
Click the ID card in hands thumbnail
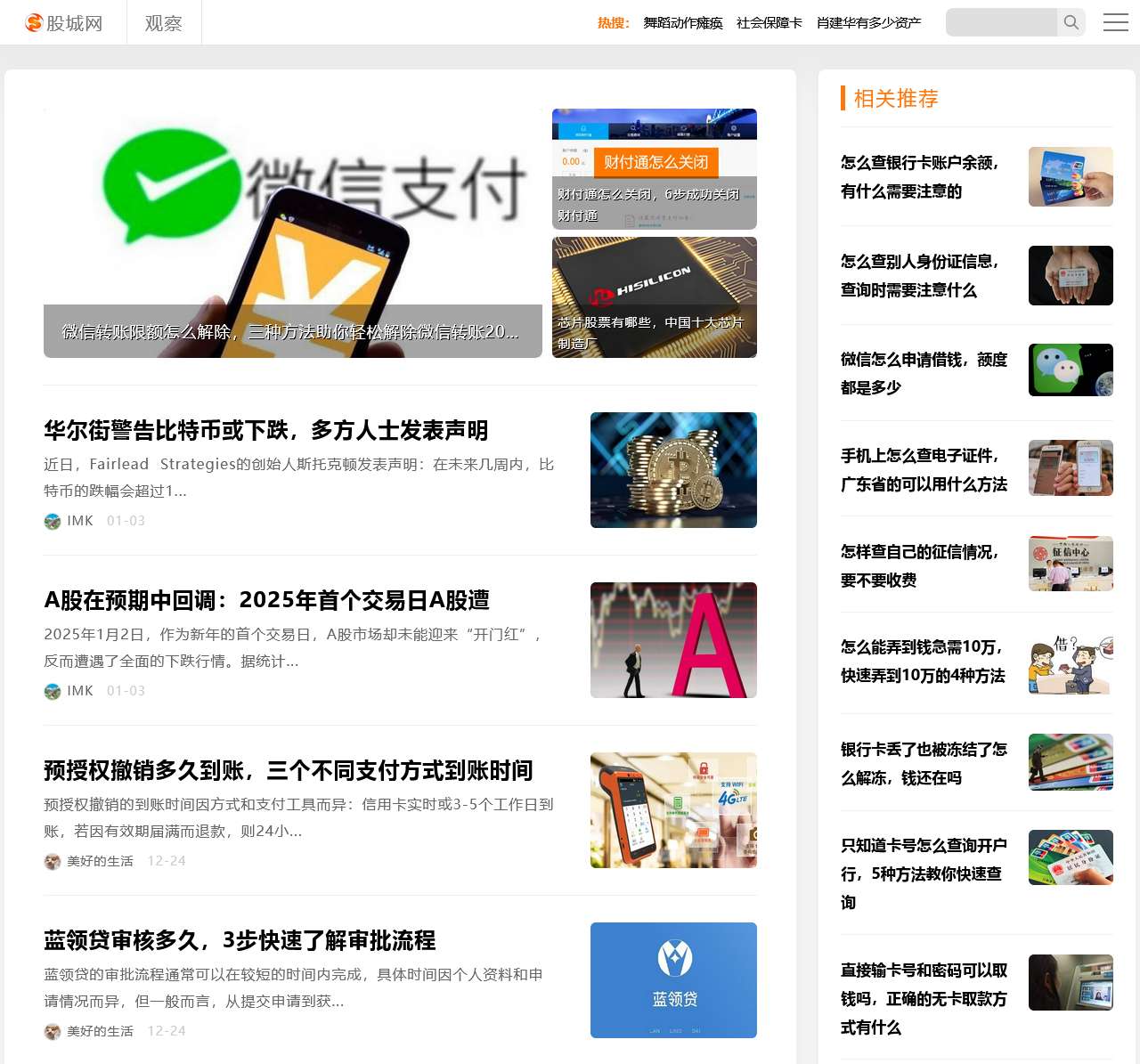pyautogui.click(x=1071, y=275)
